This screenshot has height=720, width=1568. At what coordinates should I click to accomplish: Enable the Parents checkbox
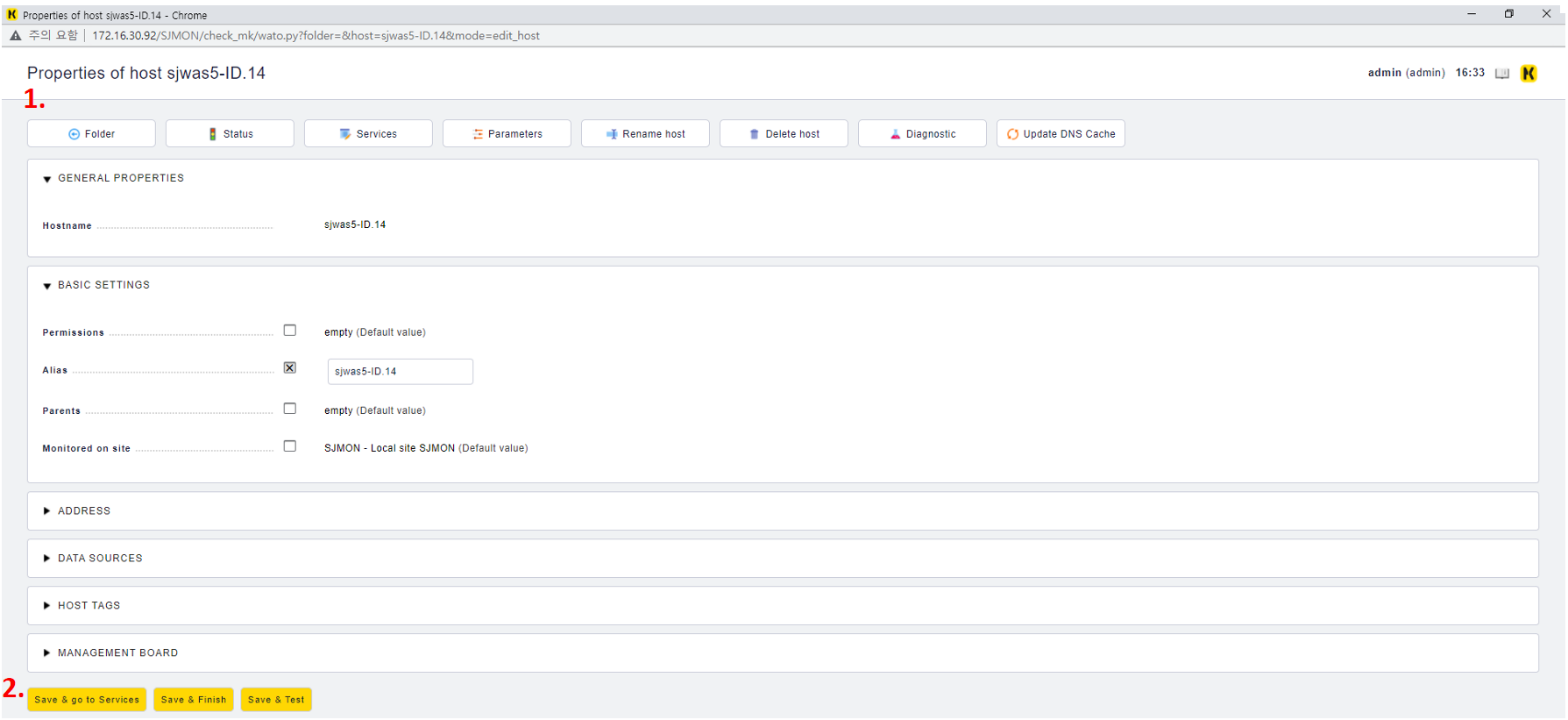coord(290,409)
